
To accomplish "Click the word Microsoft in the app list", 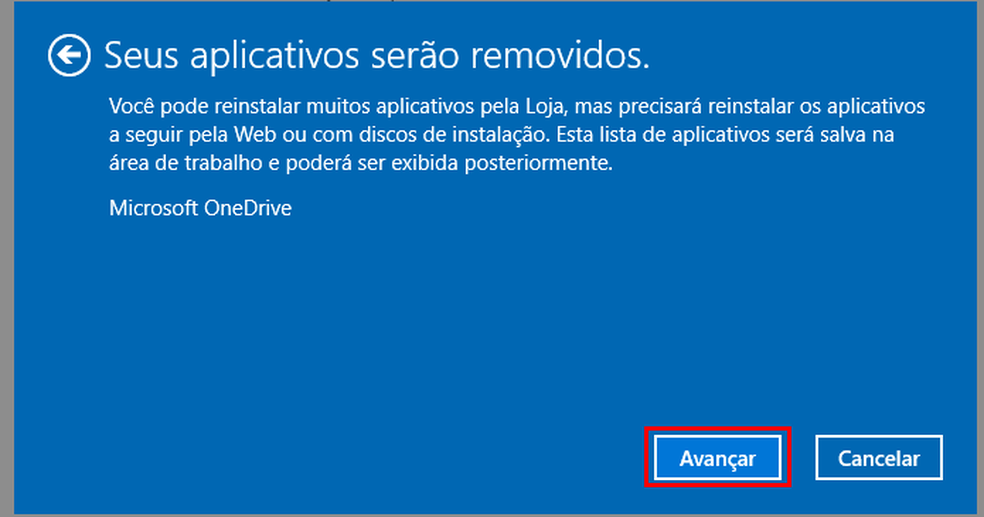I will [x=154, y=208].
